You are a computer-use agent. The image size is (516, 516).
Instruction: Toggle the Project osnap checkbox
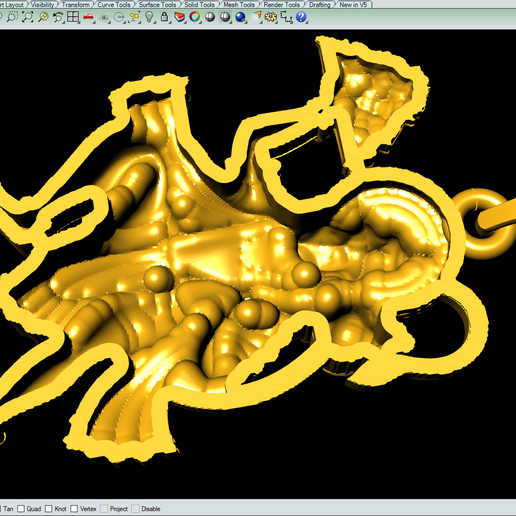pyautogui.click(x=104, y=508)
